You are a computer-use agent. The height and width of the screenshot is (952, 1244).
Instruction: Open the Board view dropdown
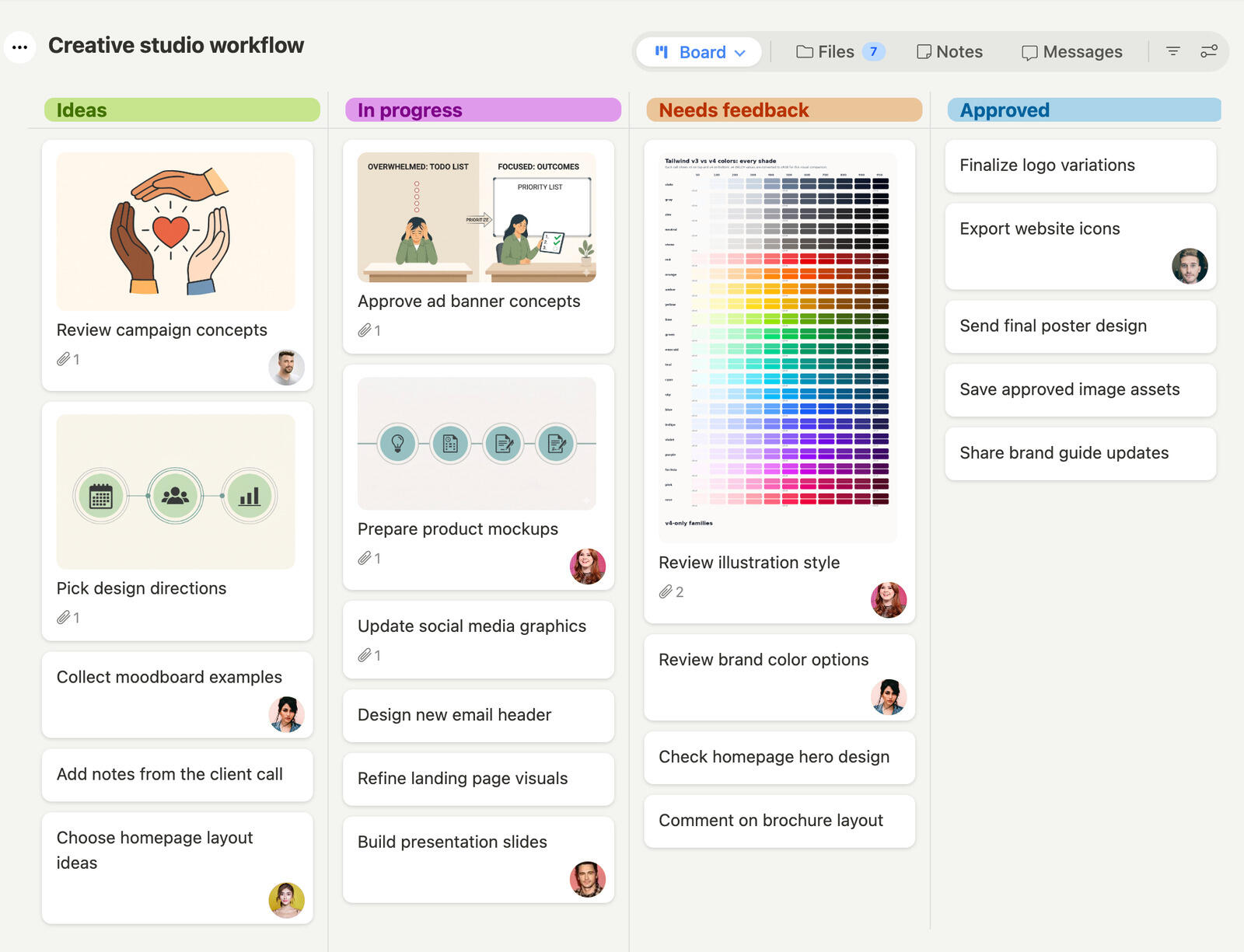click(698, 52)
